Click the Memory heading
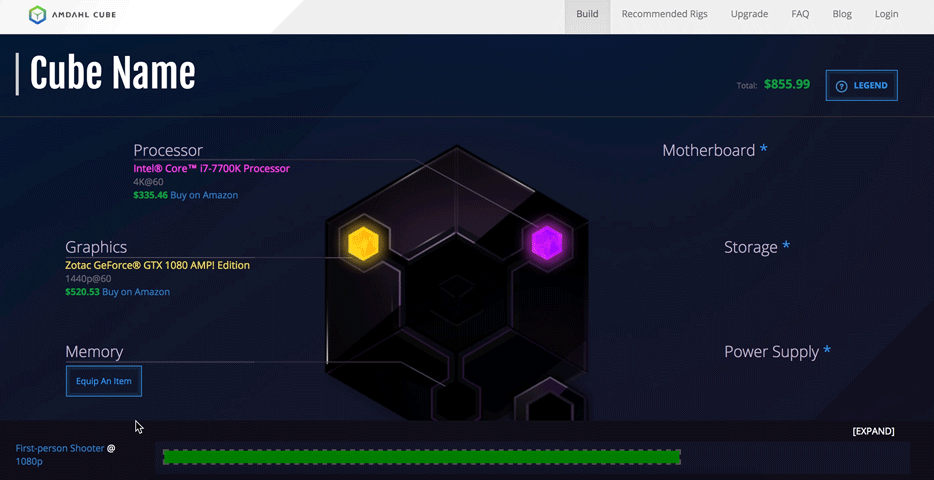The width and height of the screenshot is (934, 480). [x=94, y=352]
